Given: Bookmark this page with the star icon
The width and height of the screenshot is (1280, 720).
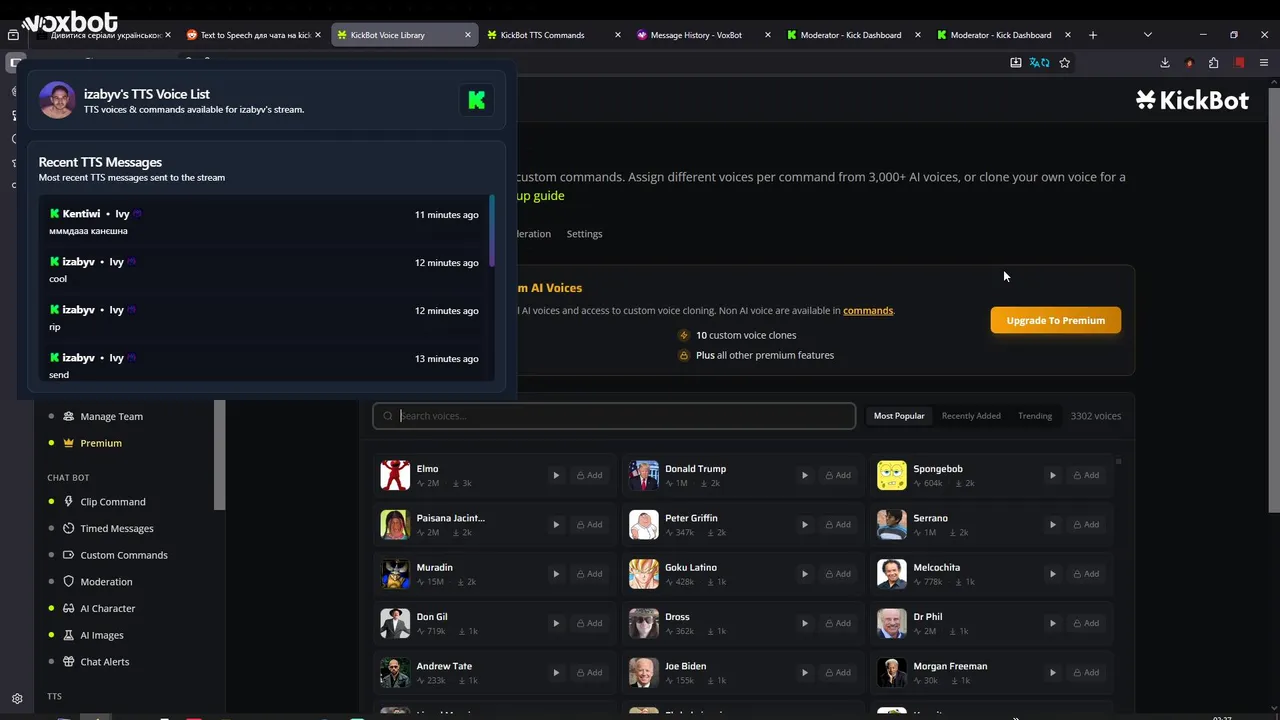Looking at the screenshot, I should point(1065,62).
